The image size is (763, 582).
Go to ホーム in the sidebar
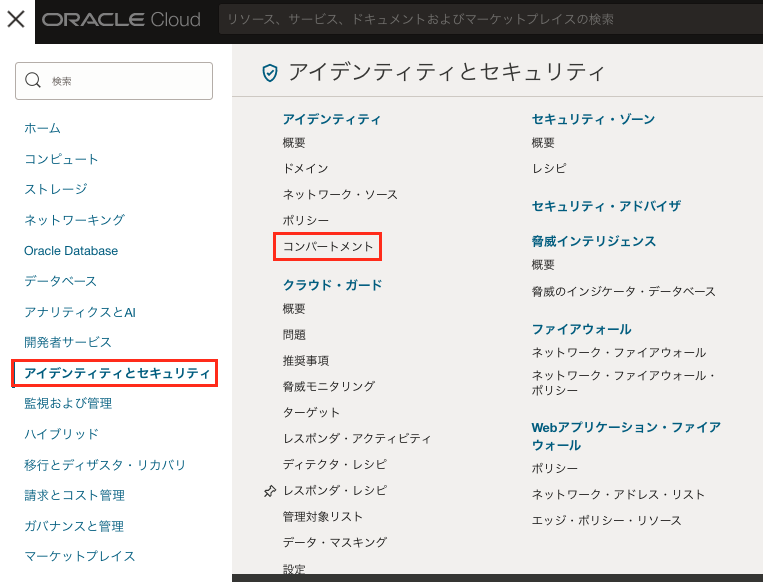(42, 128)
